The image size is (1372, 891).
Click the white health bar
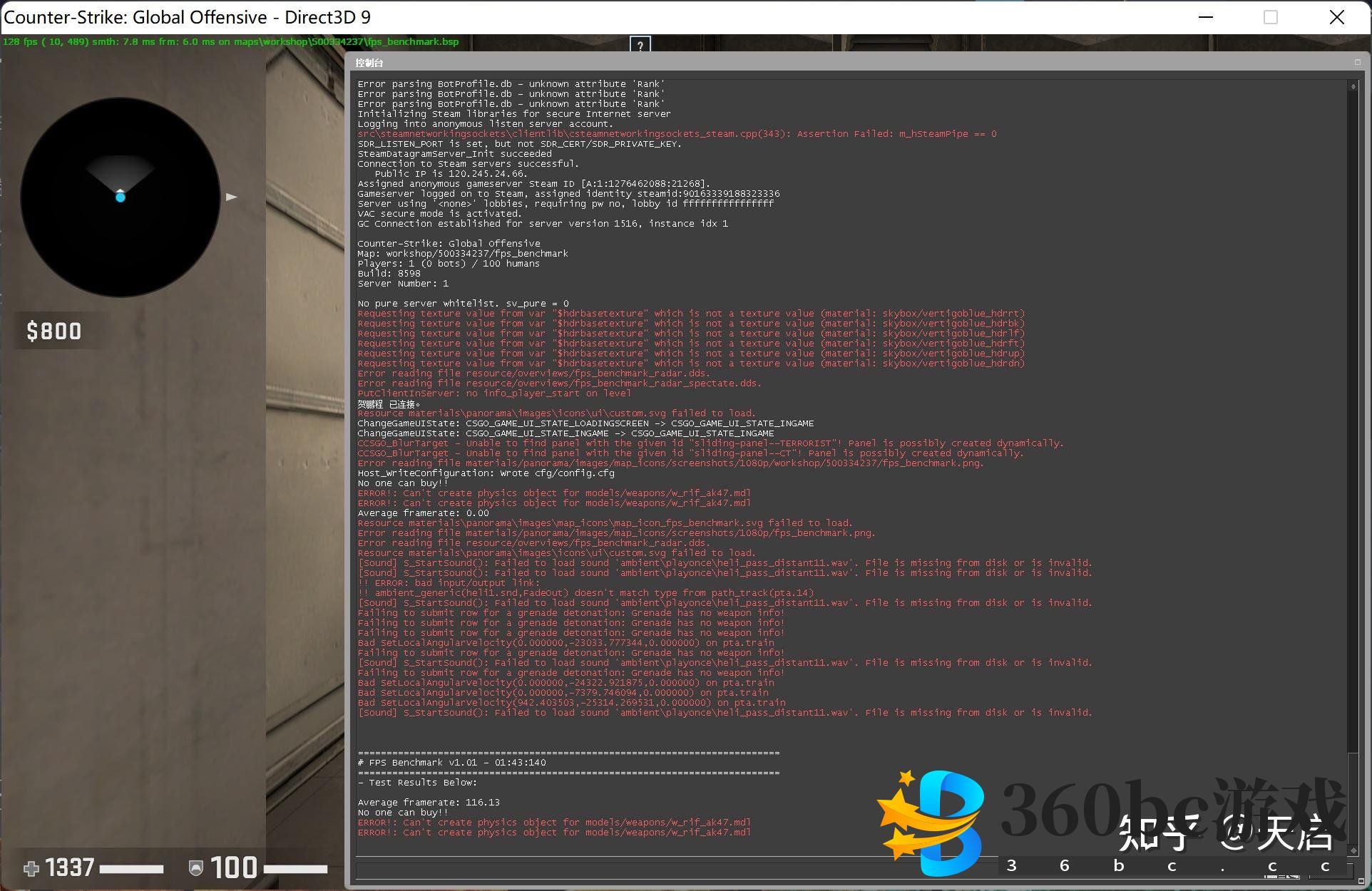click(x=132, y=869)
